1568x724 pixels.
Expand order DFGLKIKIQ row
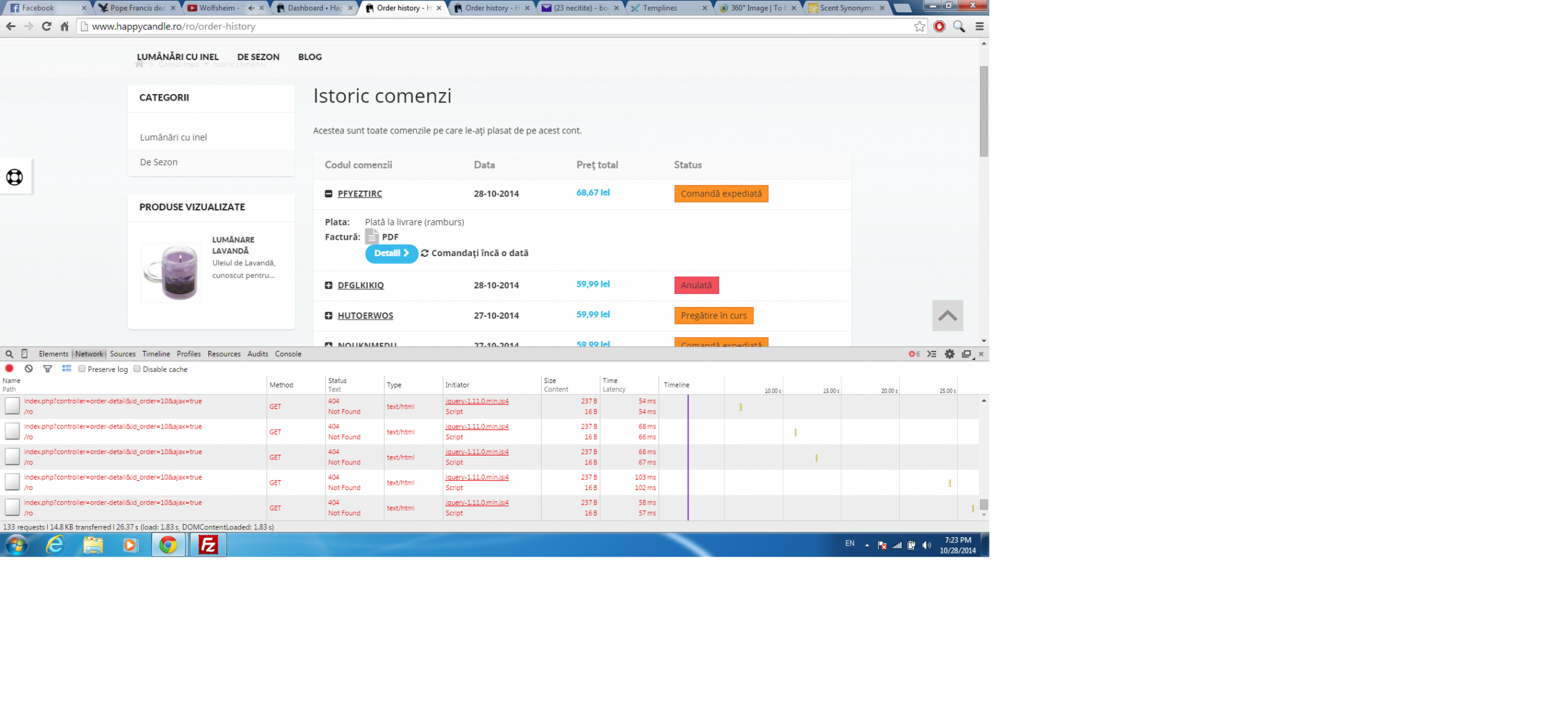click(x=329, y=285)
